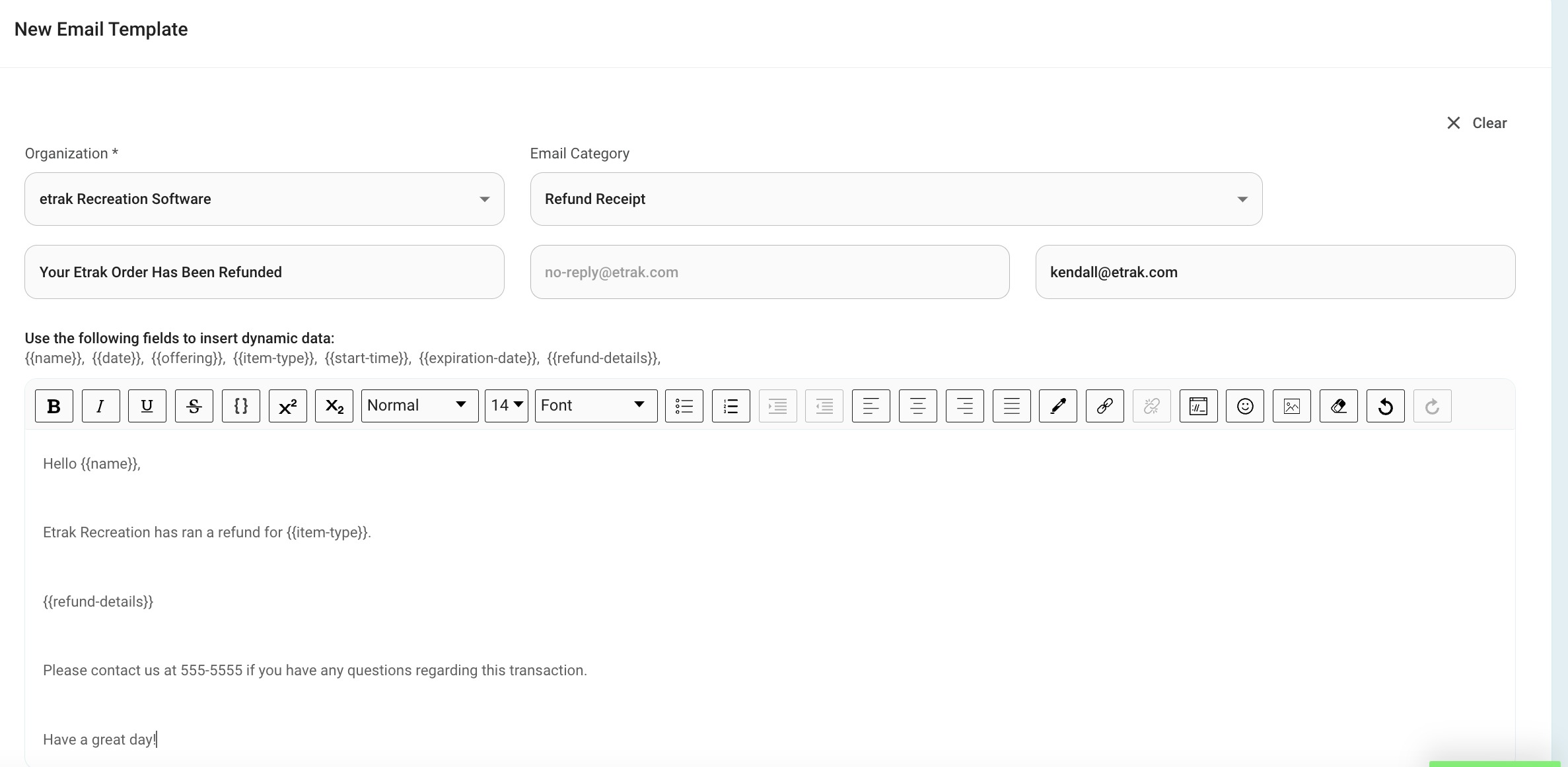Insert a numbered ordered list
The width and height of the screenshot is (1568, 767).
731,406
